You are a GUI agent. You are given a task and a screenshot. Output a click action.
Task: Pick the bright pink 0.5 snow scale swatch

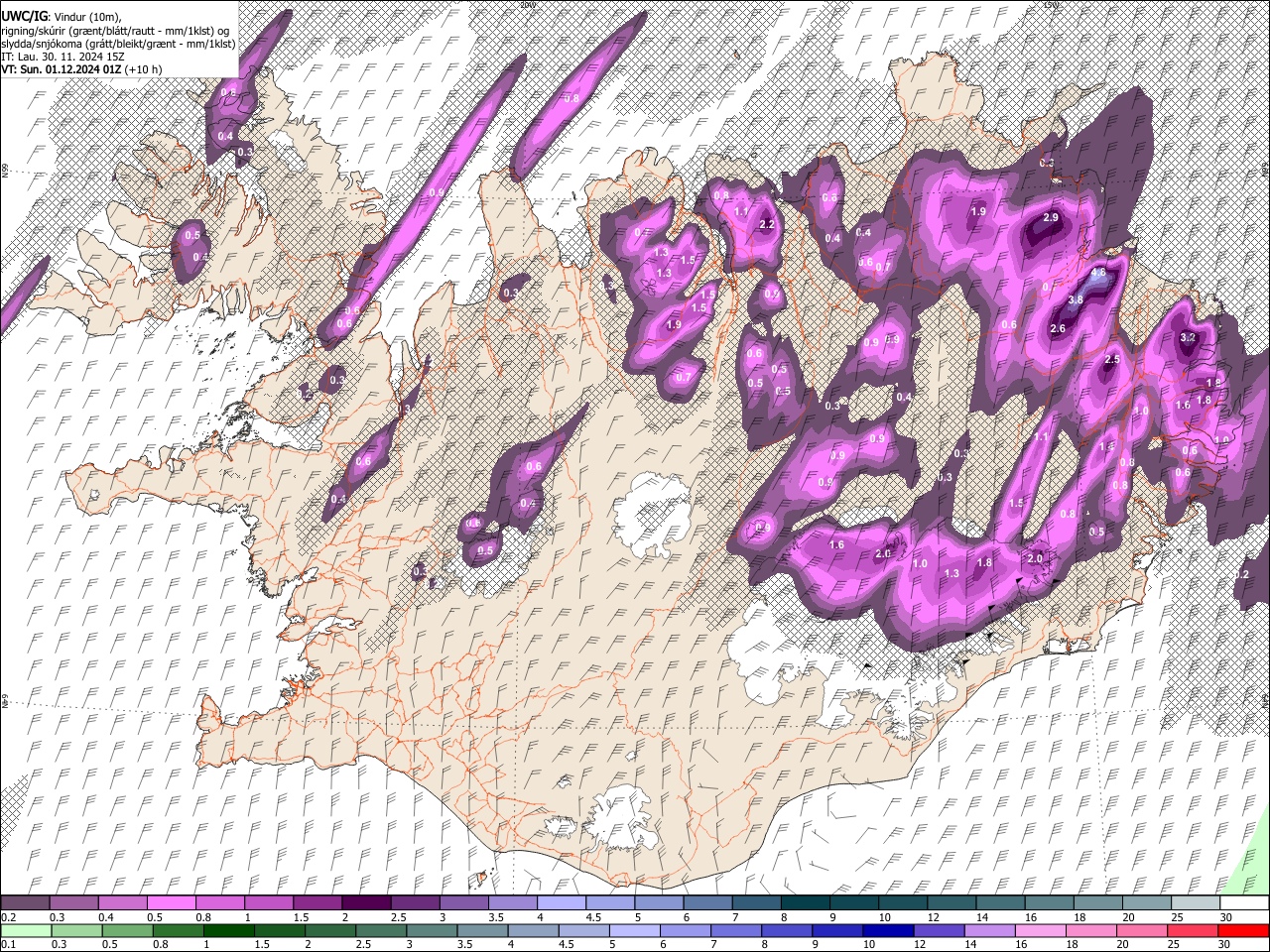173,902
